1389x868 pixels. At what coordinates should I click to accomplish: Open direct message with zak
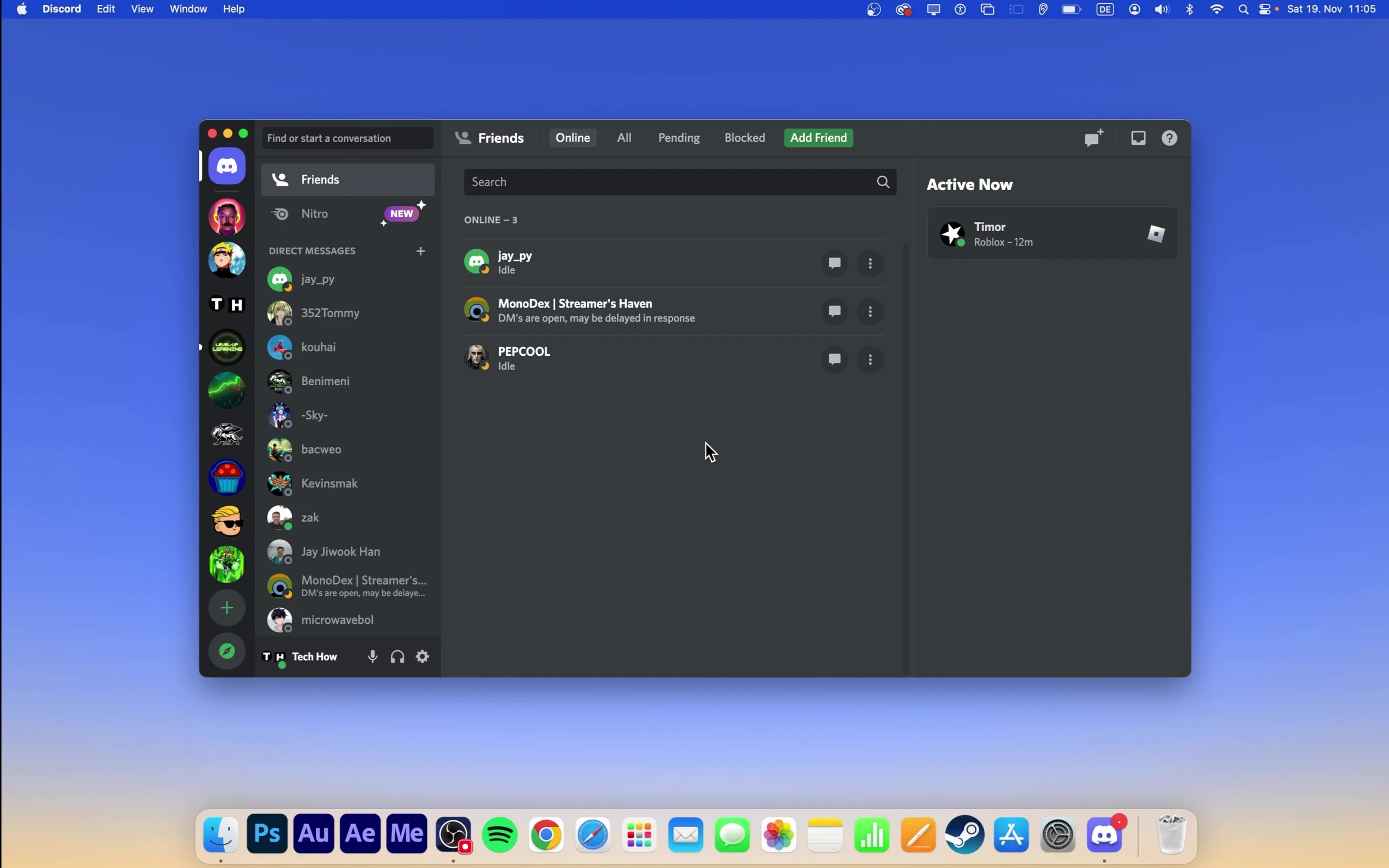348,517
